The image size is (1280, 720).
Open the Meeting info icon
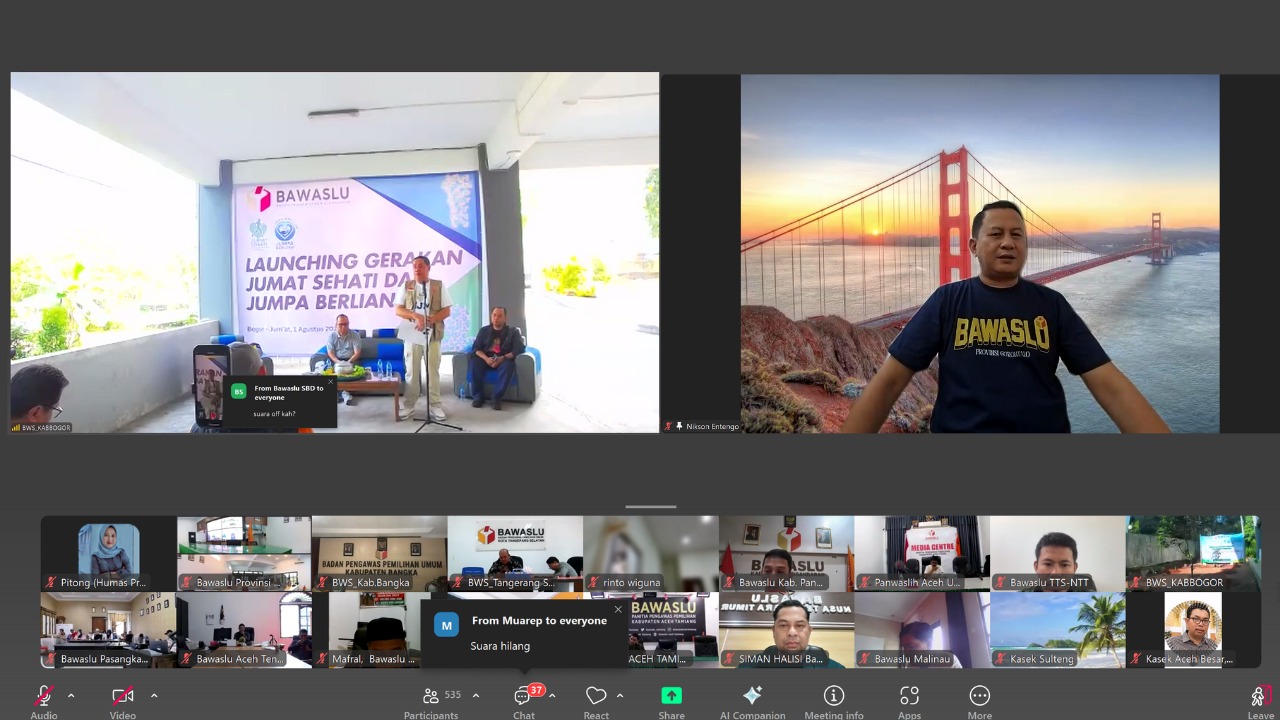(x=833, y=696)
